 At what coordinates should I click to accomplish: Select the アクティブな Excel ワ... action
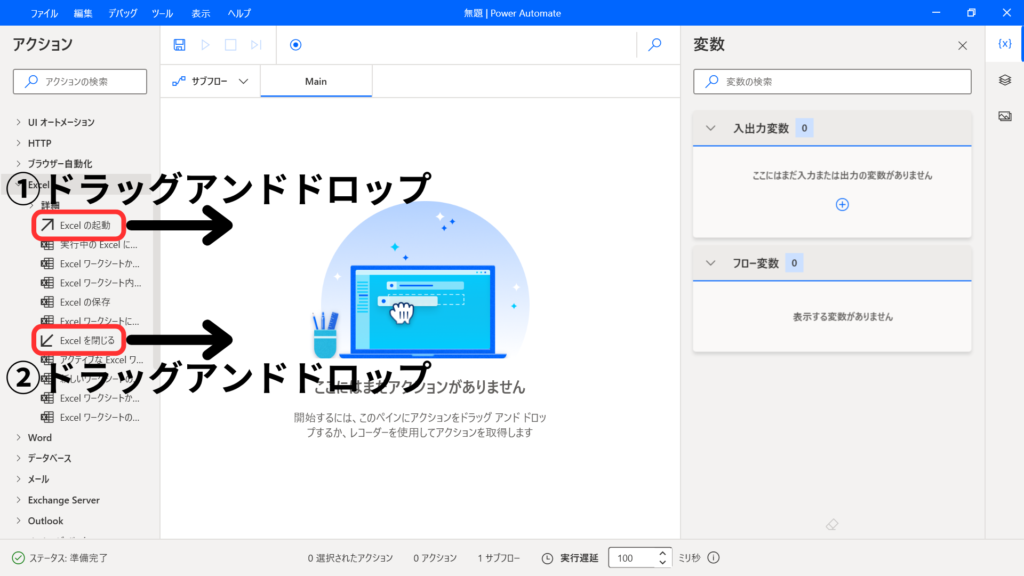(92, 360)
